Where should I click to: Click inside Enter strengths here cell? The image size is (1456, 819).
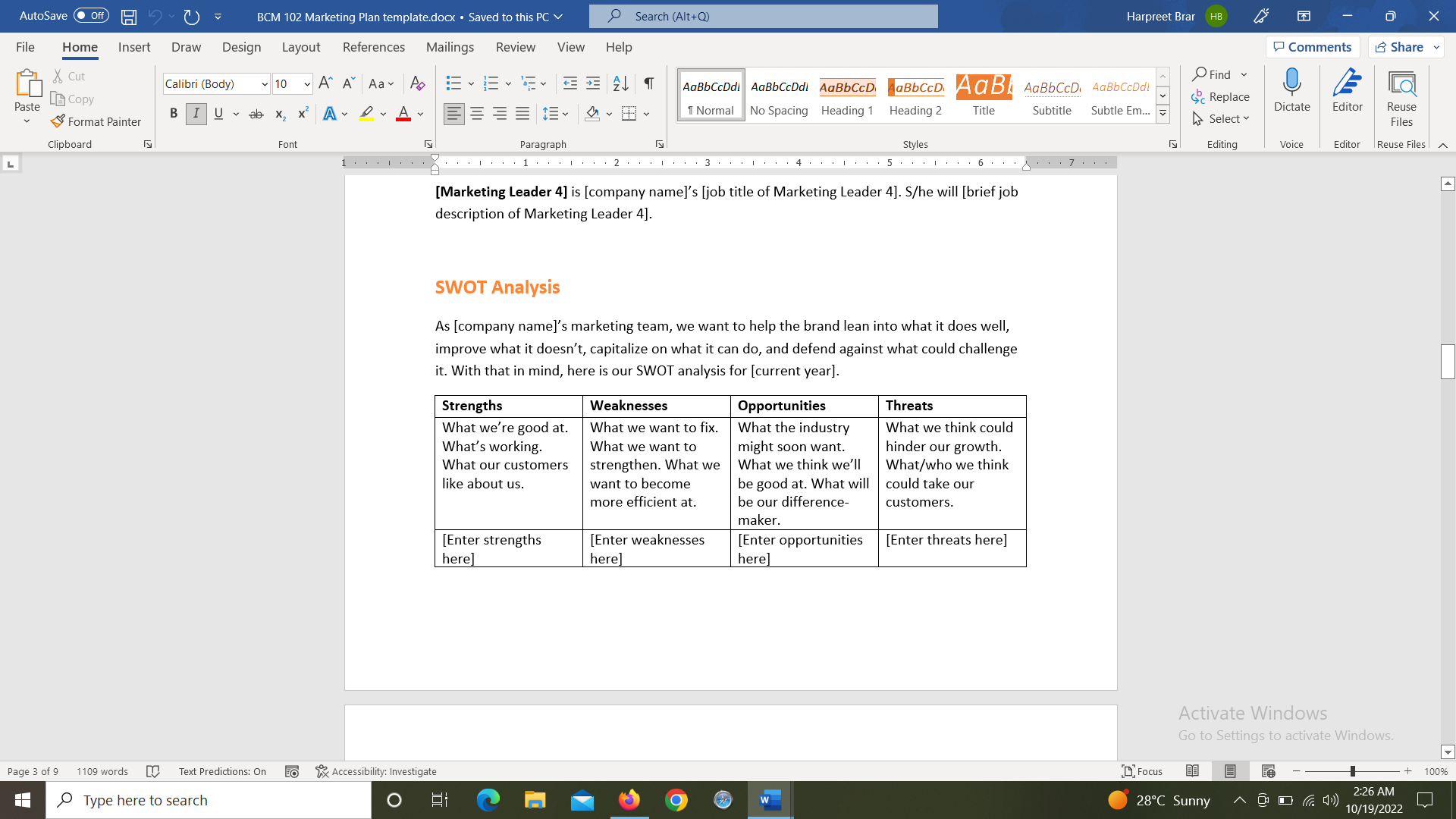[x=492, y=548]
